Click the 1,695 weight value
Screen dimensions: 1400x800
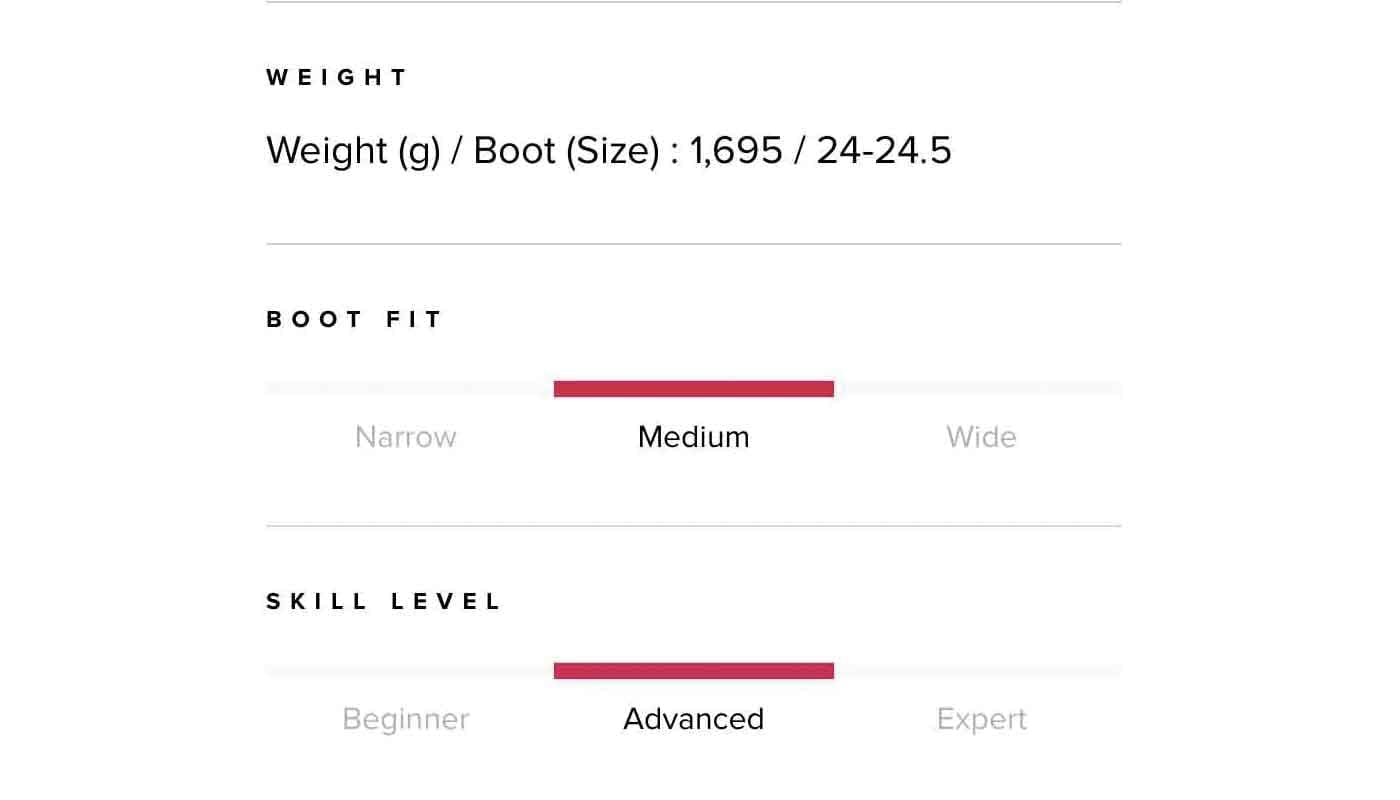click(x=736, y=151)
